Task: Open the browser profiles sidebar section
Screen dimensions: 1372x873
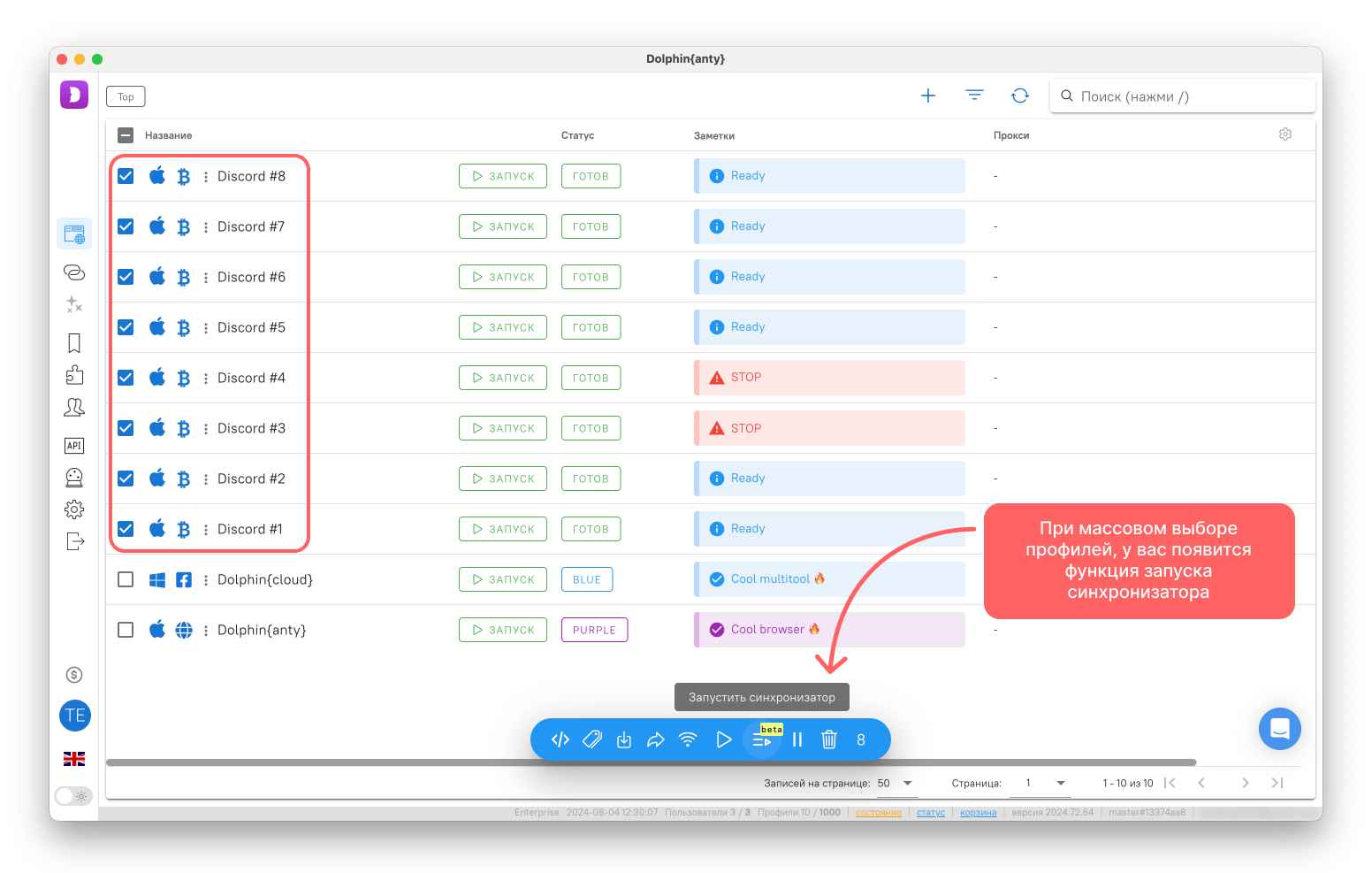Action: click(x=74, y=234)
